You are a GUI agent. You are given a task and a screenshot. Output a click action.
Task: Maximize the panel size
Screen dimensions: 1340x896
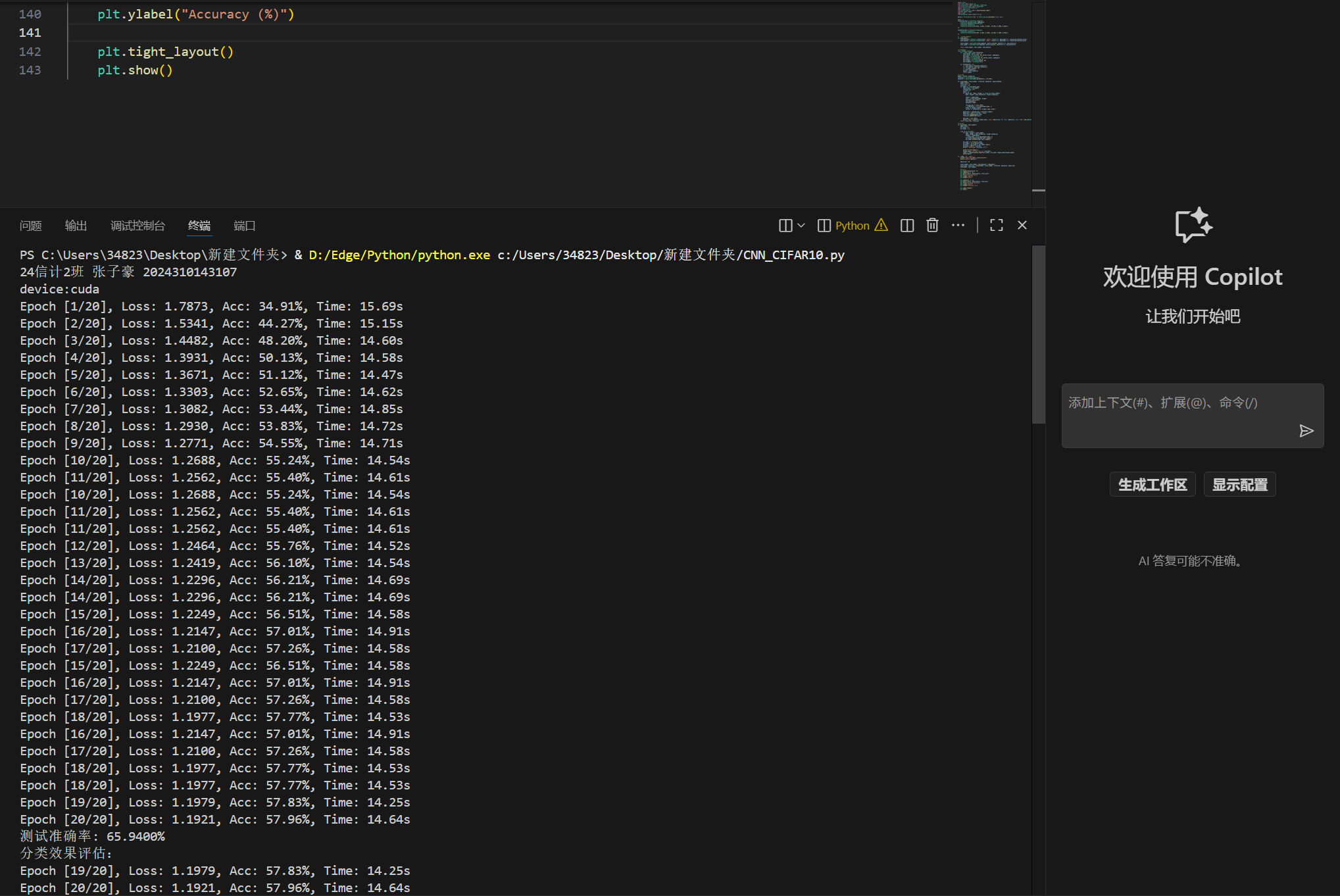click(x=997, y=226)
